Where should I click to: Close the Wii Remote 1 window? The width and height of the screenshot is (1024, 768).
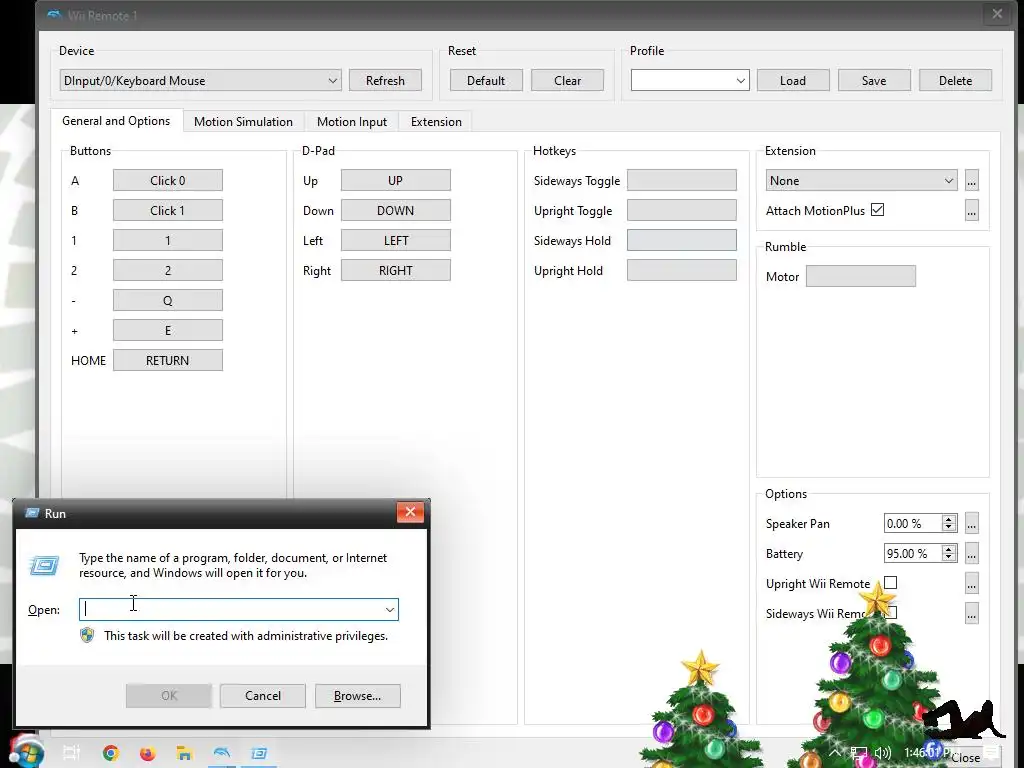coord(997,14)
